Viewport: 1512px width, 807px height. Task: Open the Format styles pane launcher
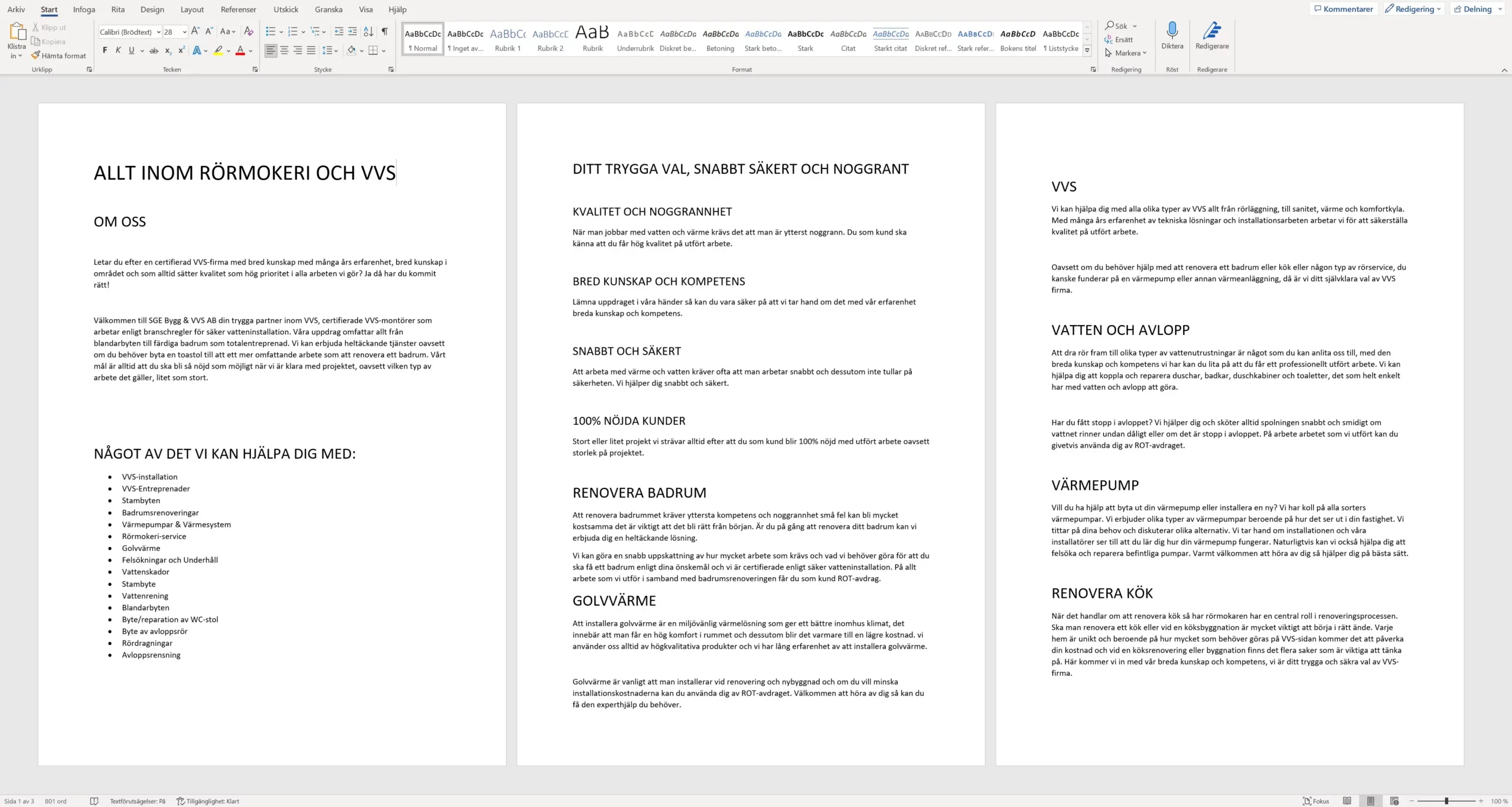tap(1093, 70)
